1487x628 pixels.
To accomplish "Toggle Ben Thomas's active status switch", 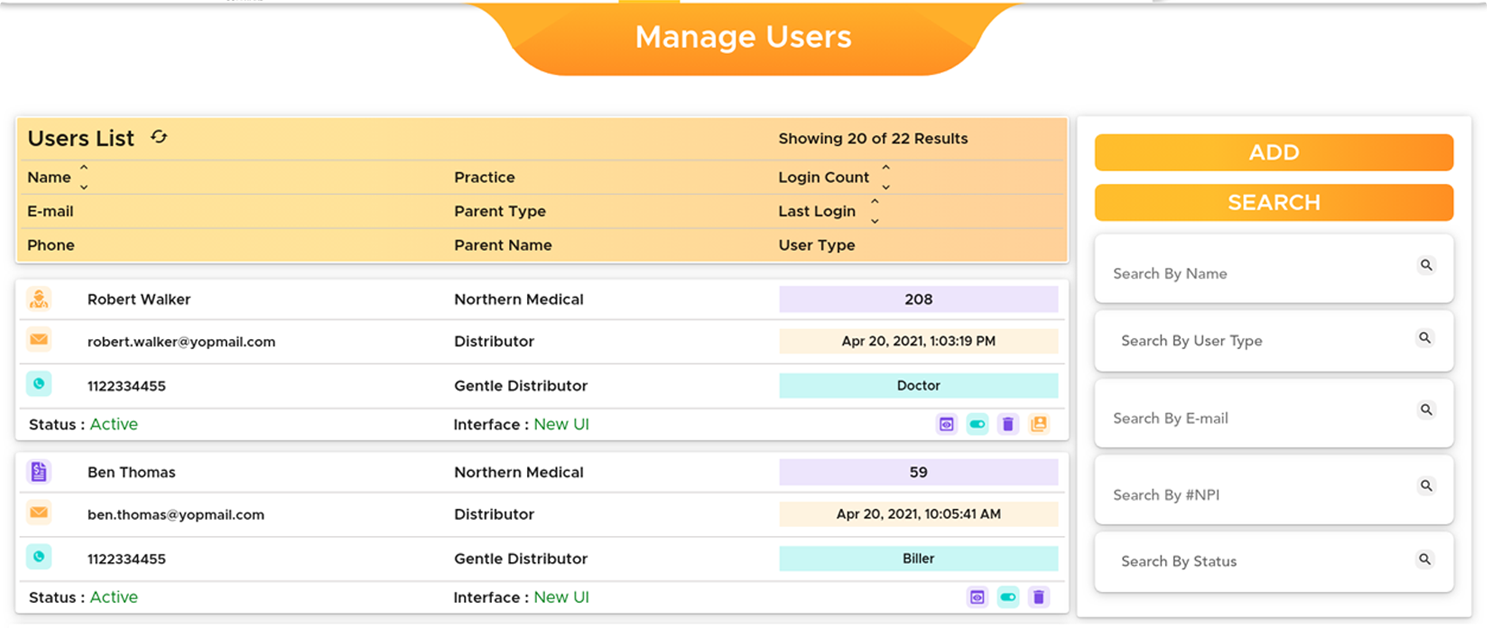I will [x=1008, y=597].
